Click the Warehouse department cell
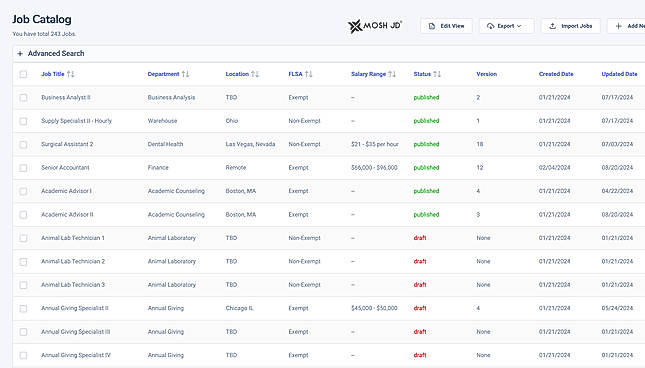 point(162,121)
